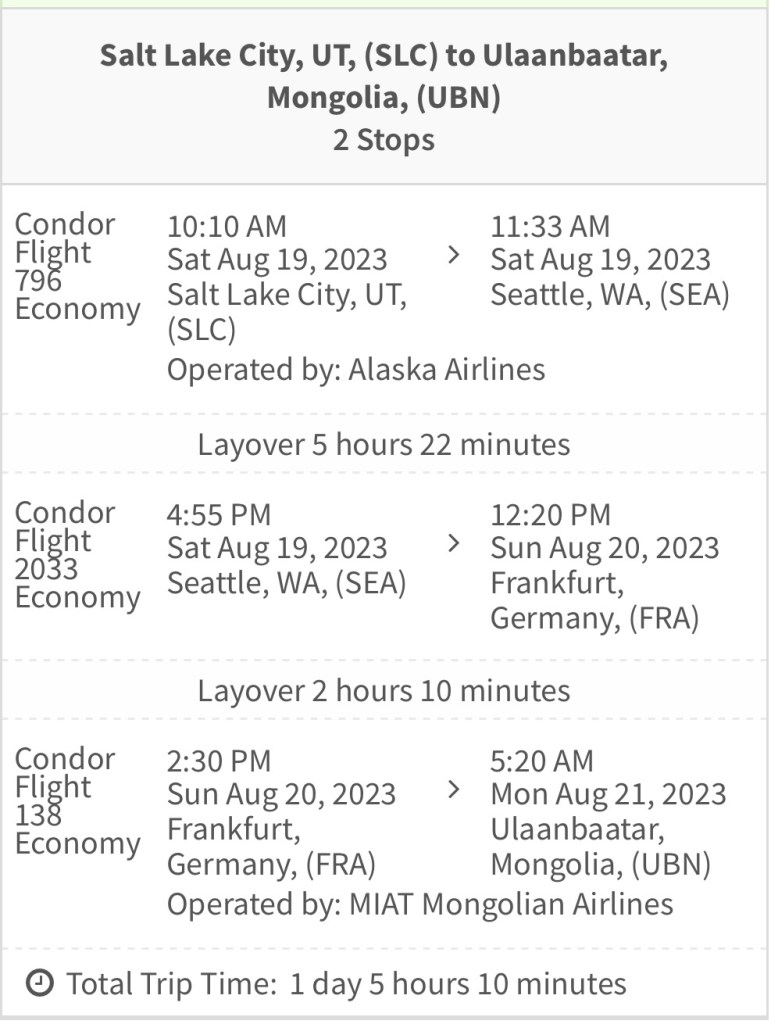Click the 11:33 AM Seattle arrival time
The image size is (771, 1024).
(x=550, y=227)
